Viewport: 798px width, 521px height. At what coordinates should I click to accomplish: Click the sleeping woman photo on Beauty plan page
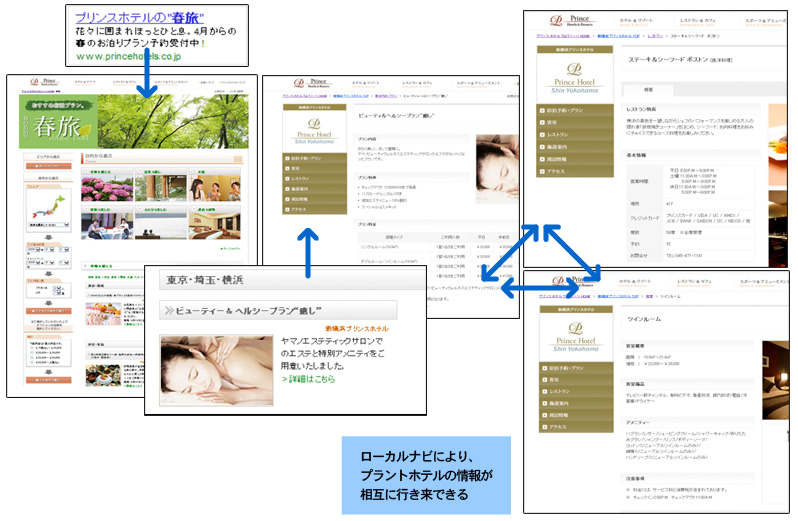click(x=497, y=169)
